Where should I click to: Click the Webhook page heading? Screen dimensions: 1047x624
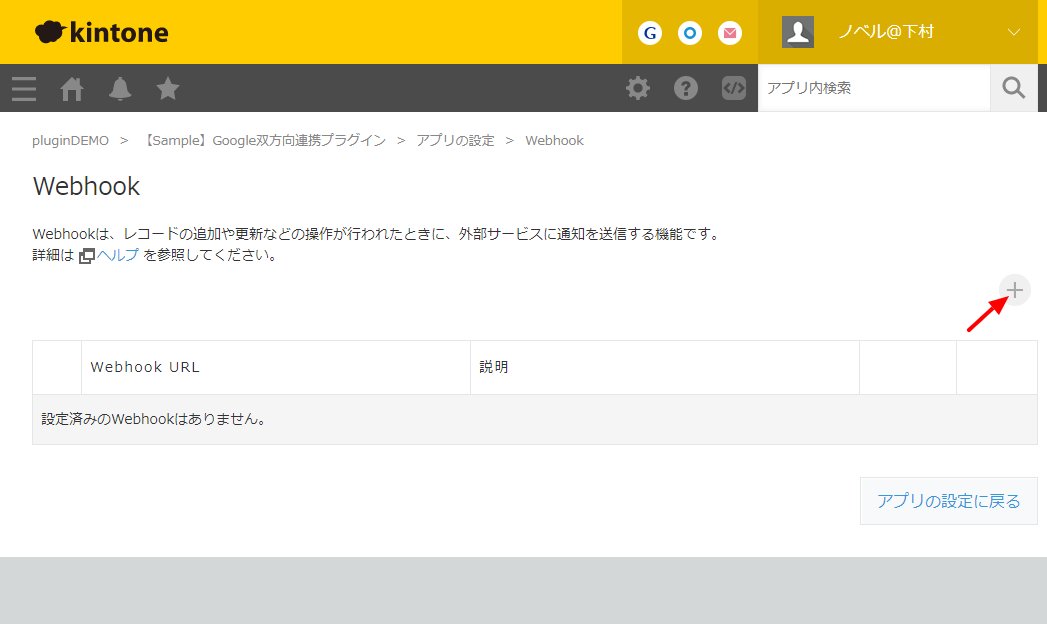click(86, 186)
